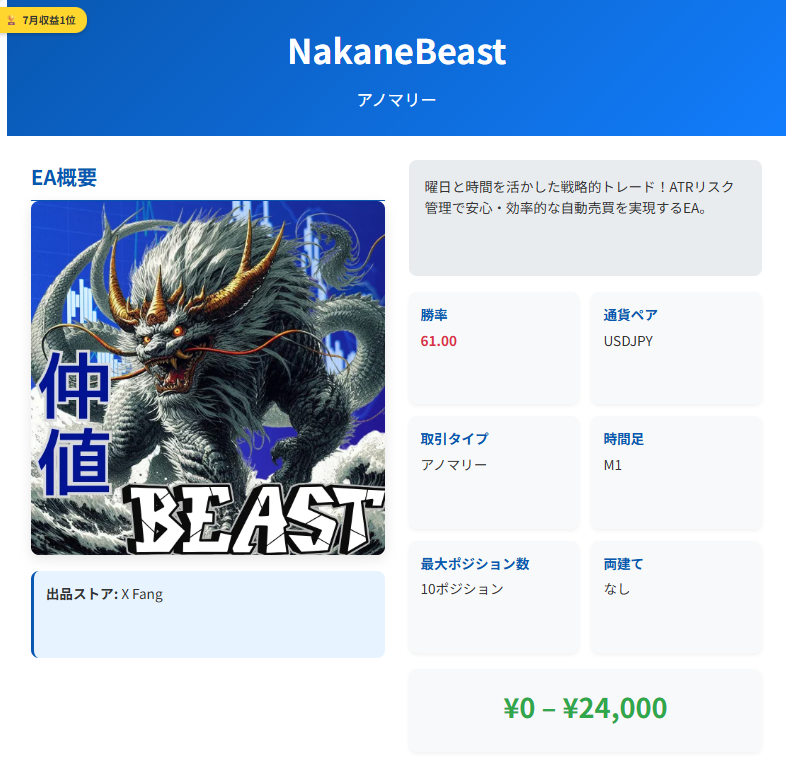Click the blue header banner area
The image size is (790, 764).
397,68
